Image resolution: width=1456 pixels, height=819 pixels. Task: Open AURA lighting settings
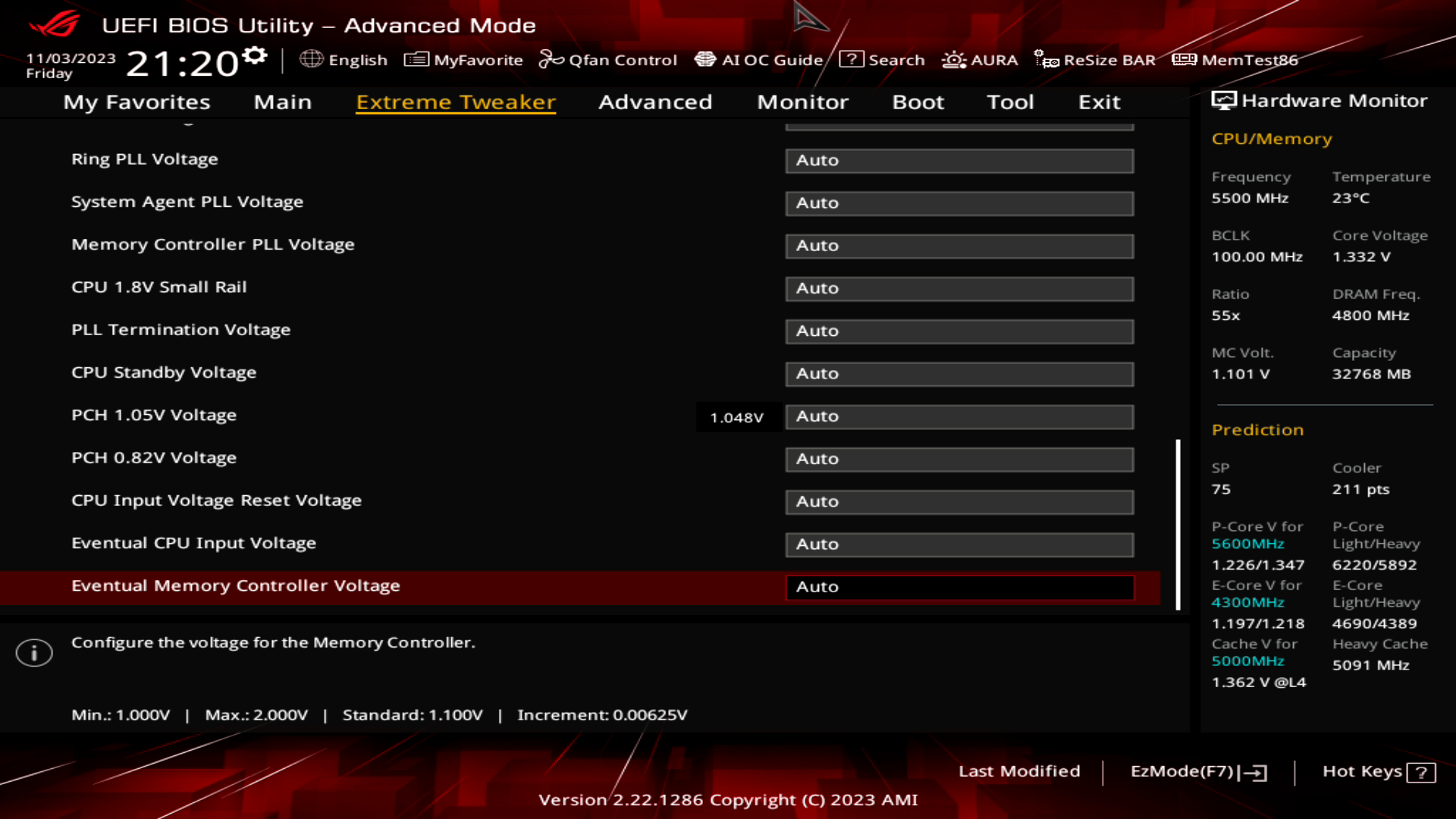coord(981,60)
